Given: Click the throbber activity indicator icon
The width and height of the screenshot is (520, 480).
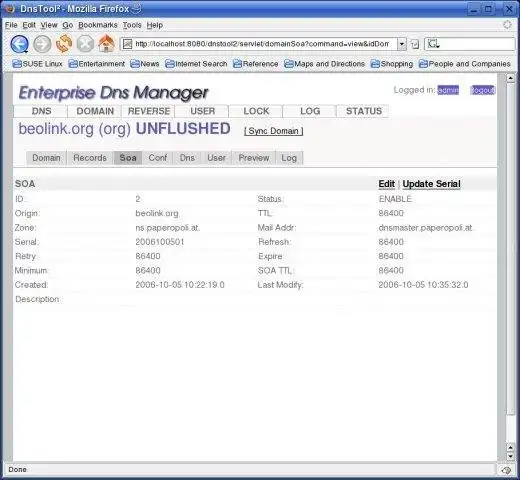Looking at the screenshot, I should pyautogui.click(x=507, y=25).
